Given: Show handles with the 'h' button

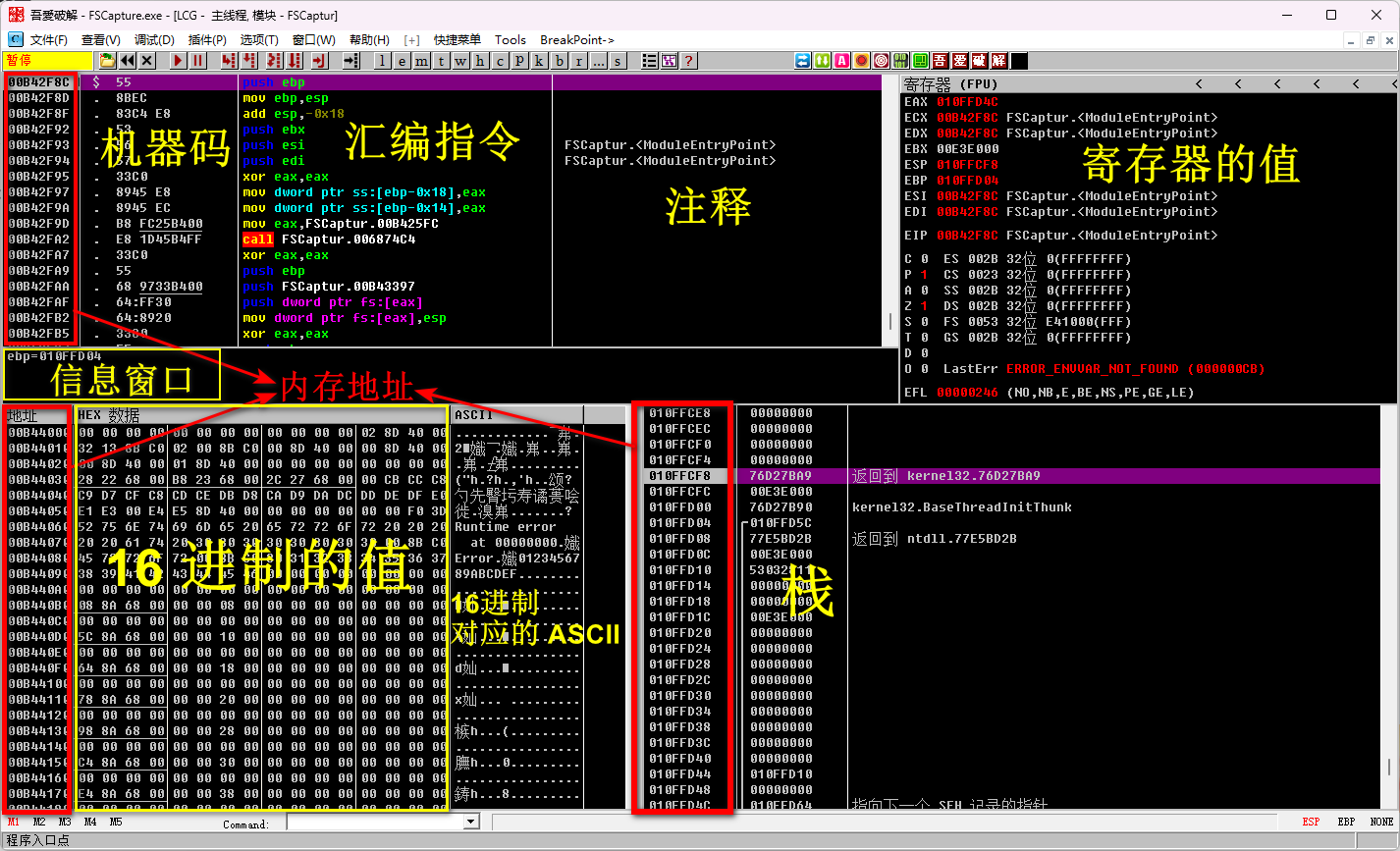Looking at the screenshot, I should 480,60.
